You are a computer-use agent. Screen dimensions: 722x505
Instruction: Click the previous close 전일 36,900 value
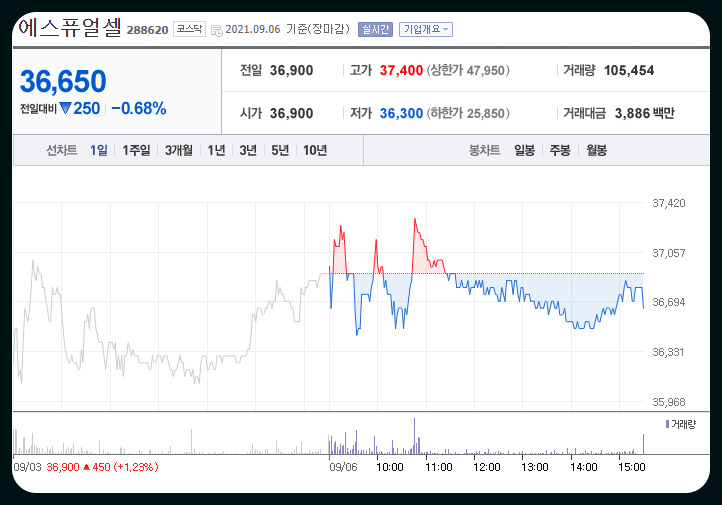291,70
